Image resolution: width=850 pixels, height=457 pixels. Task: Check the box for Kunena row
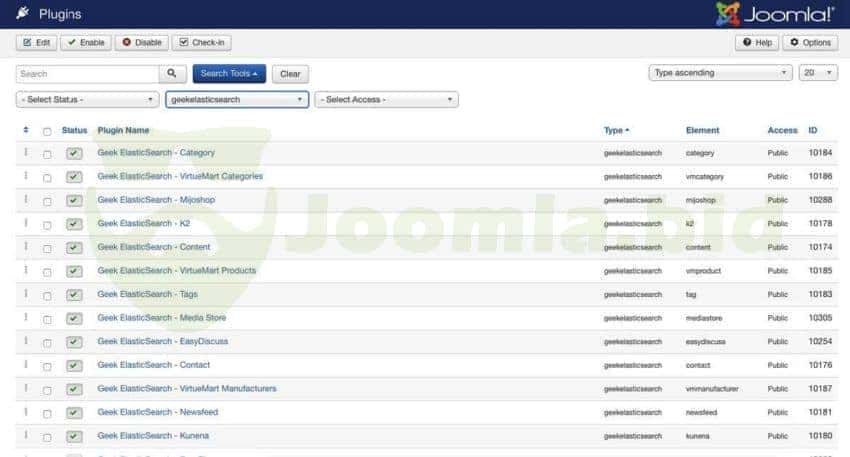click(x=47, y=437)
